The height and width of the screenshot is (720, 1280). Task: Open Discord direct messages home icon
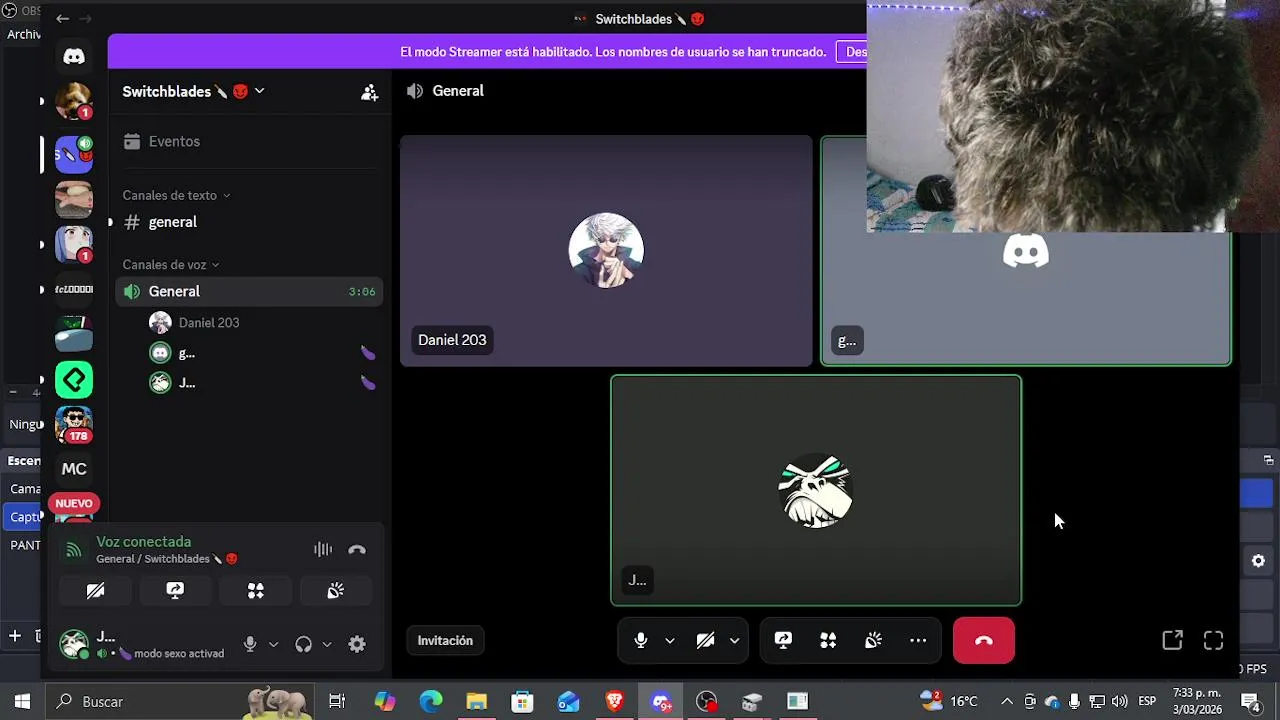(x=74, y=57)
